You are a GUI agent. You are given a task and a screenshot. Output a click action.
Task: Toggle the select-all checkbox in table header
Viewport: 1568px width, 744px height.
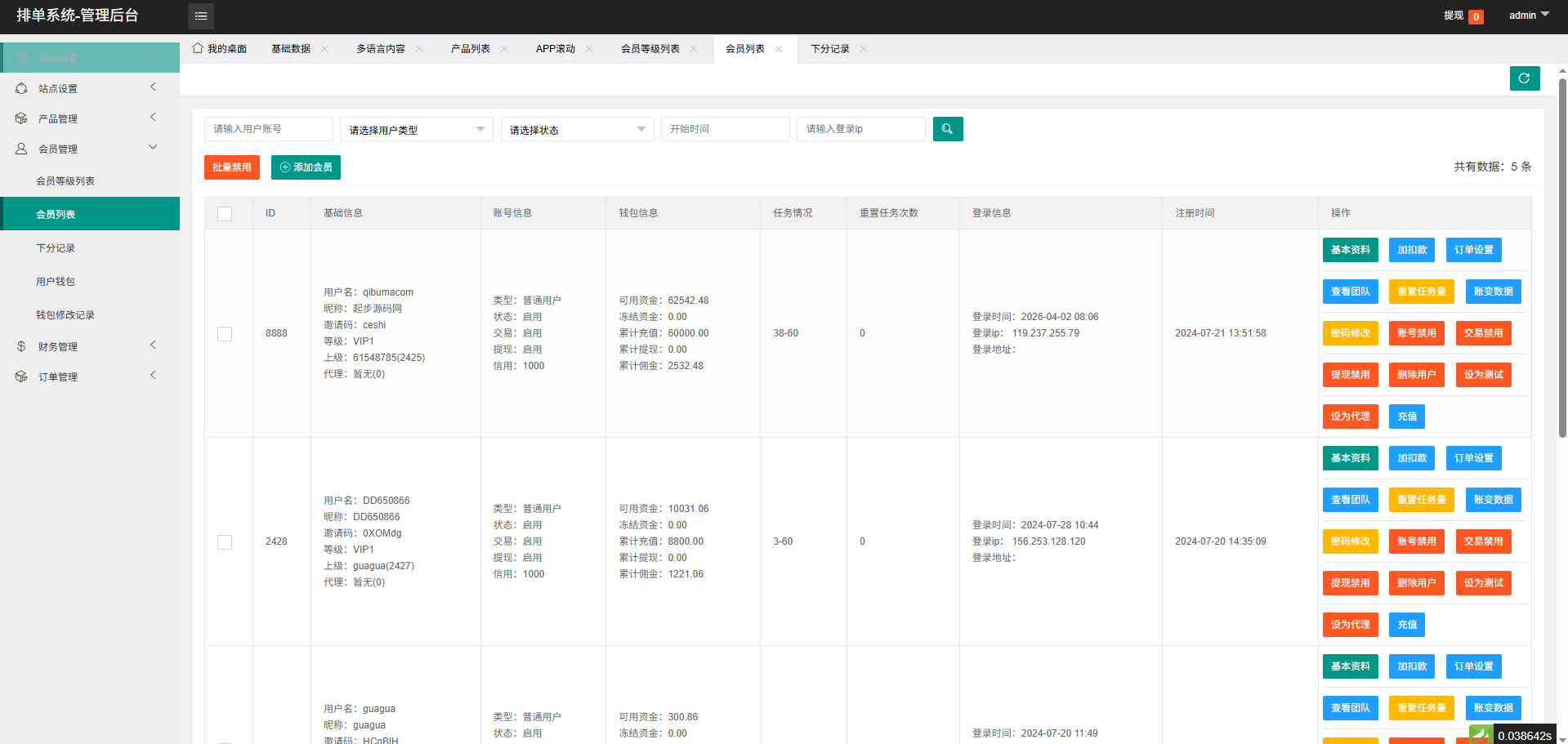225,213
